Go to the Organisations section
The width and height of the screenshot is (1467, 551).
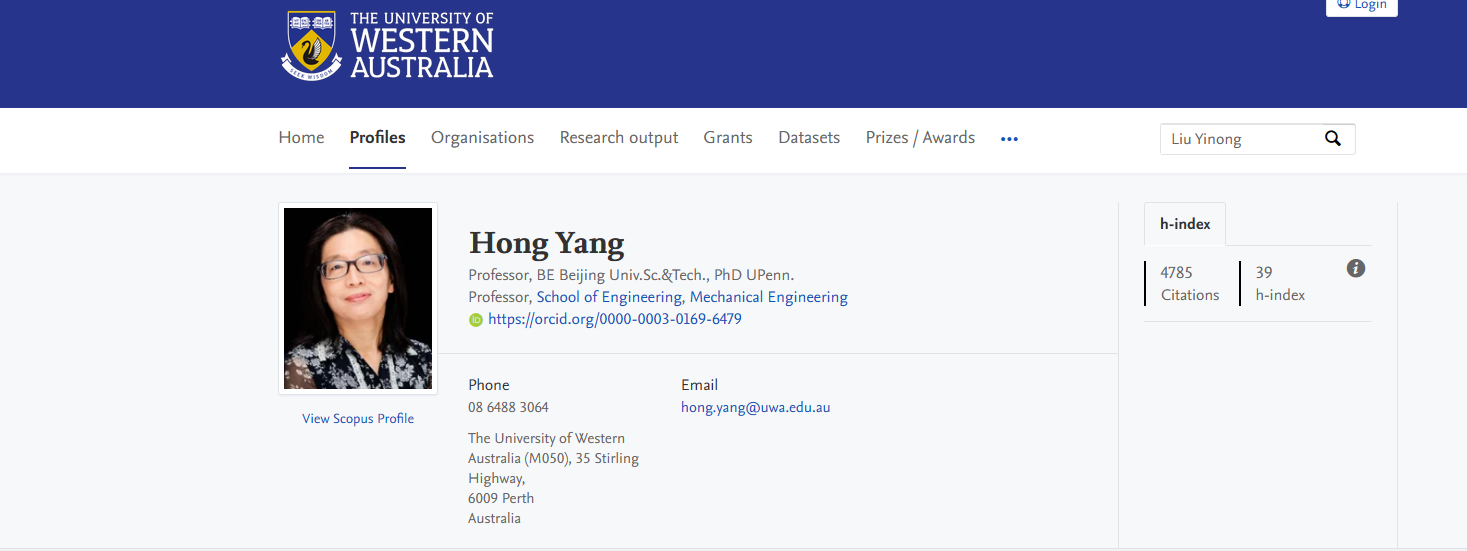click(x=482, y=138)
